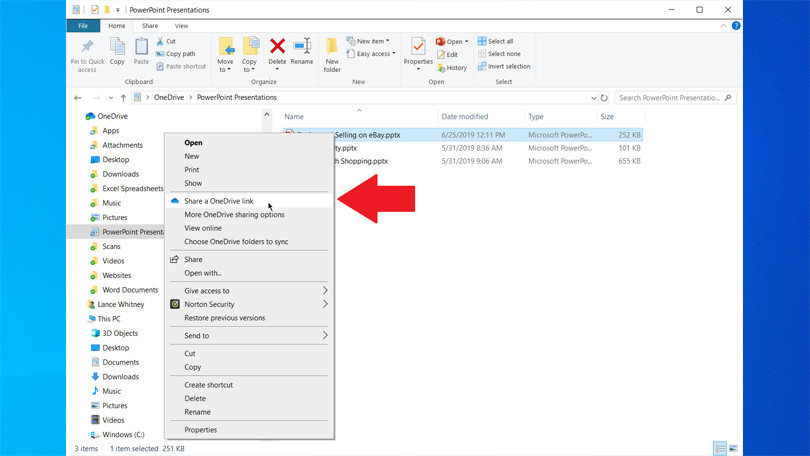Click Pin to Quick access icon

pyautogui.click(x=87, y=47)
